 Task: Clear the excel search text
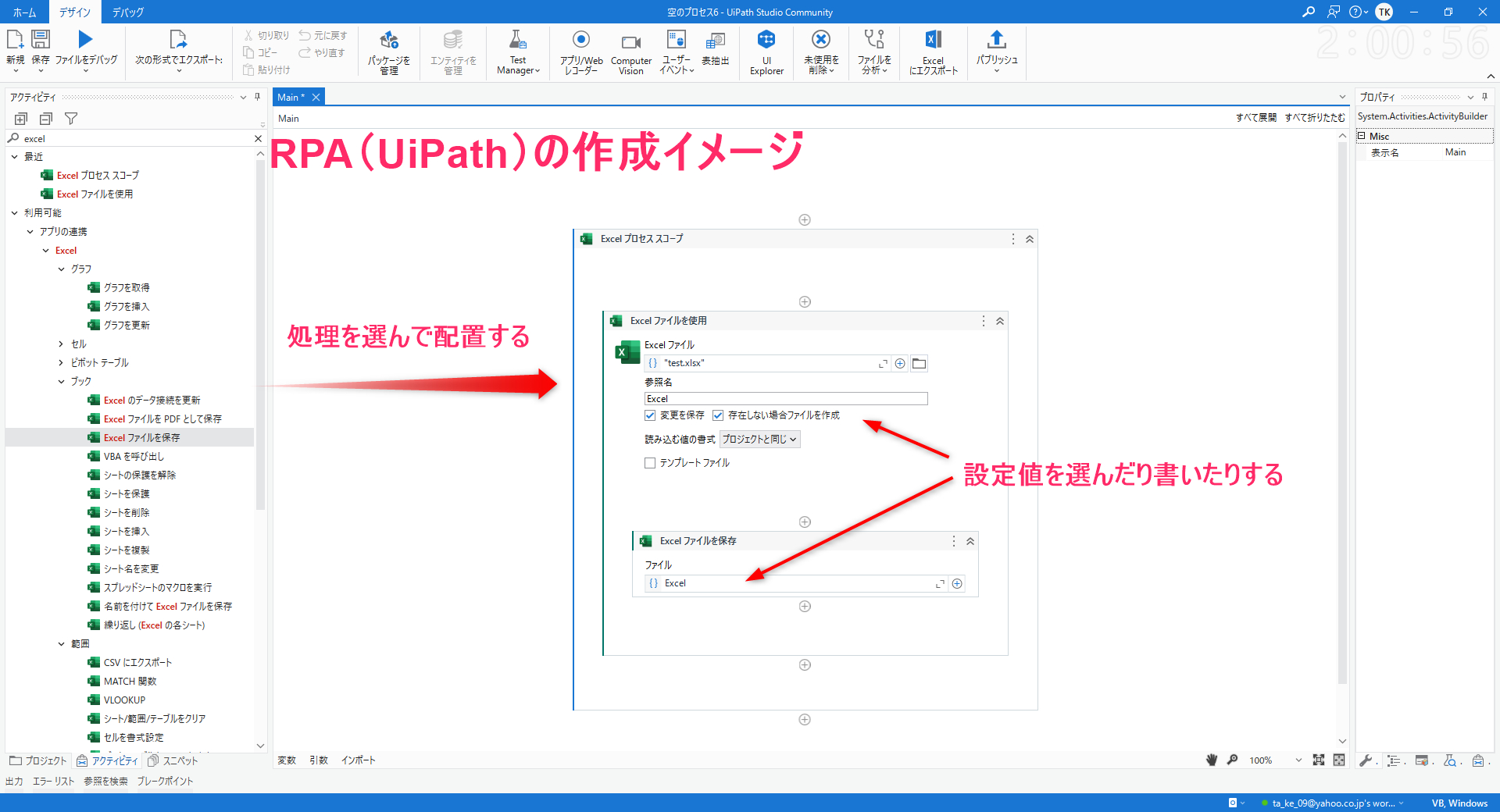pyautogui.click(x=258, y=138)
